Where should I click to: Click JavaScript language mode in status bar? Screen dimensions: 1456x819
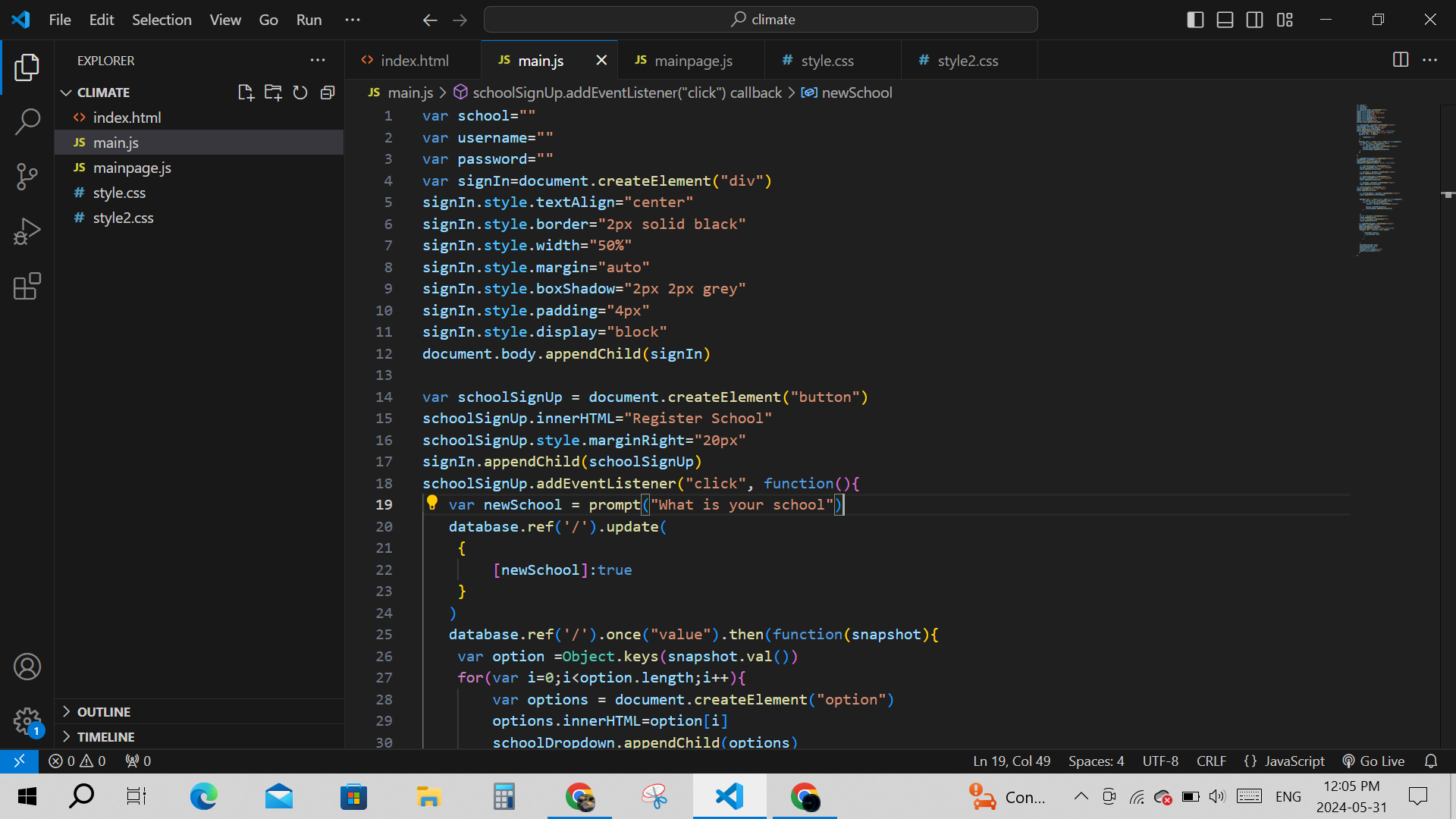pos(1285,761)
